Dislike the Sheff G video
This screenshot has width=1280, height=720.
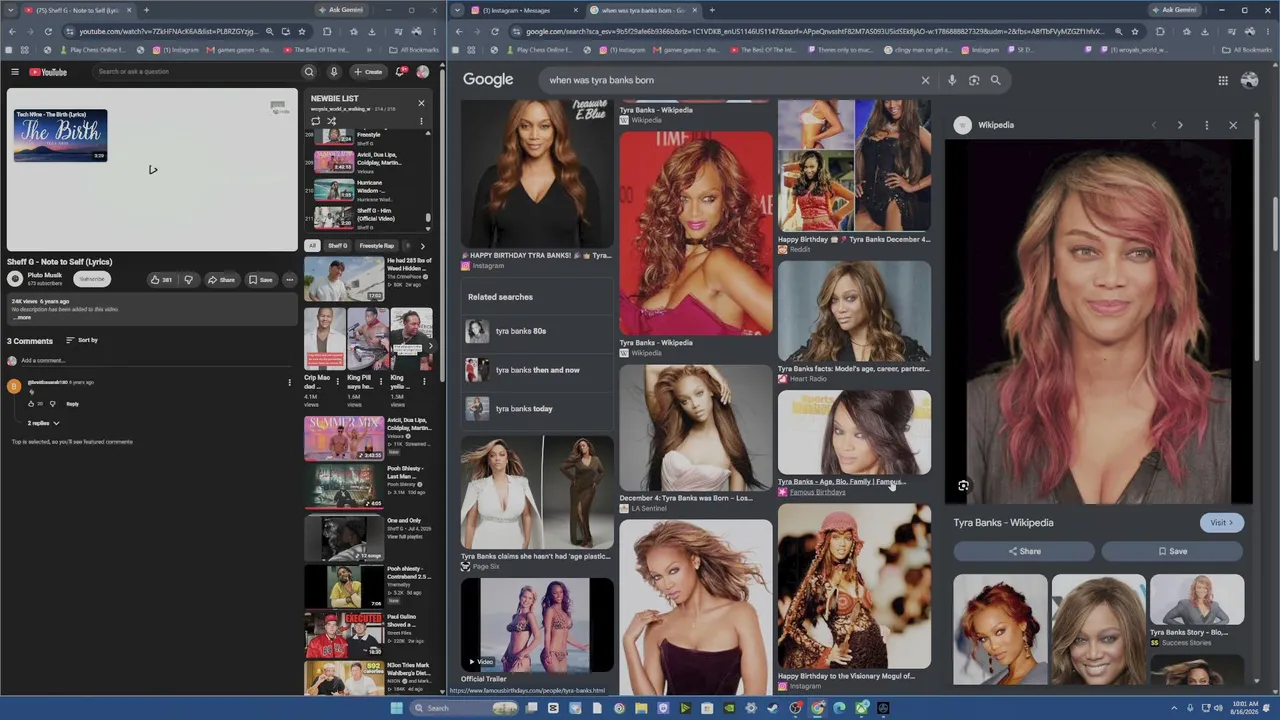(188, 280)
